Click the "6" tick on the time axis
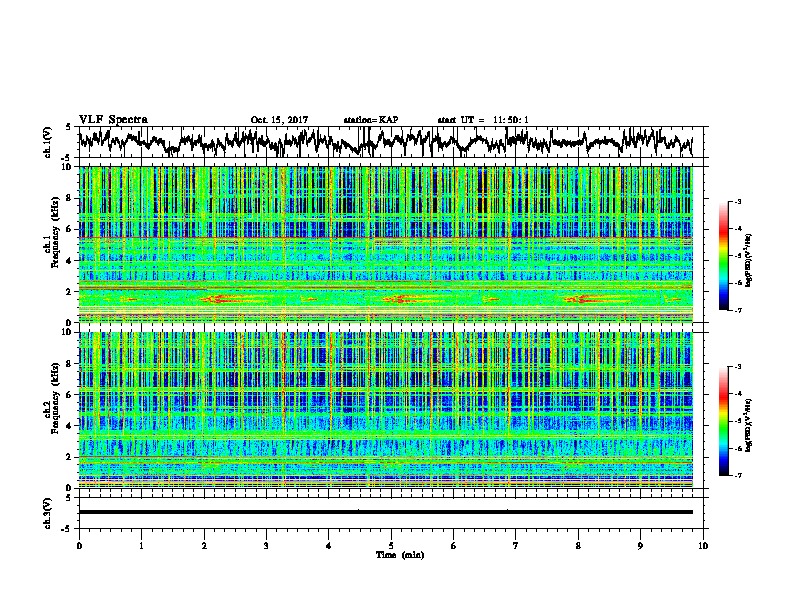This screenshot has width=792, height=612. [x=454, y=546]
